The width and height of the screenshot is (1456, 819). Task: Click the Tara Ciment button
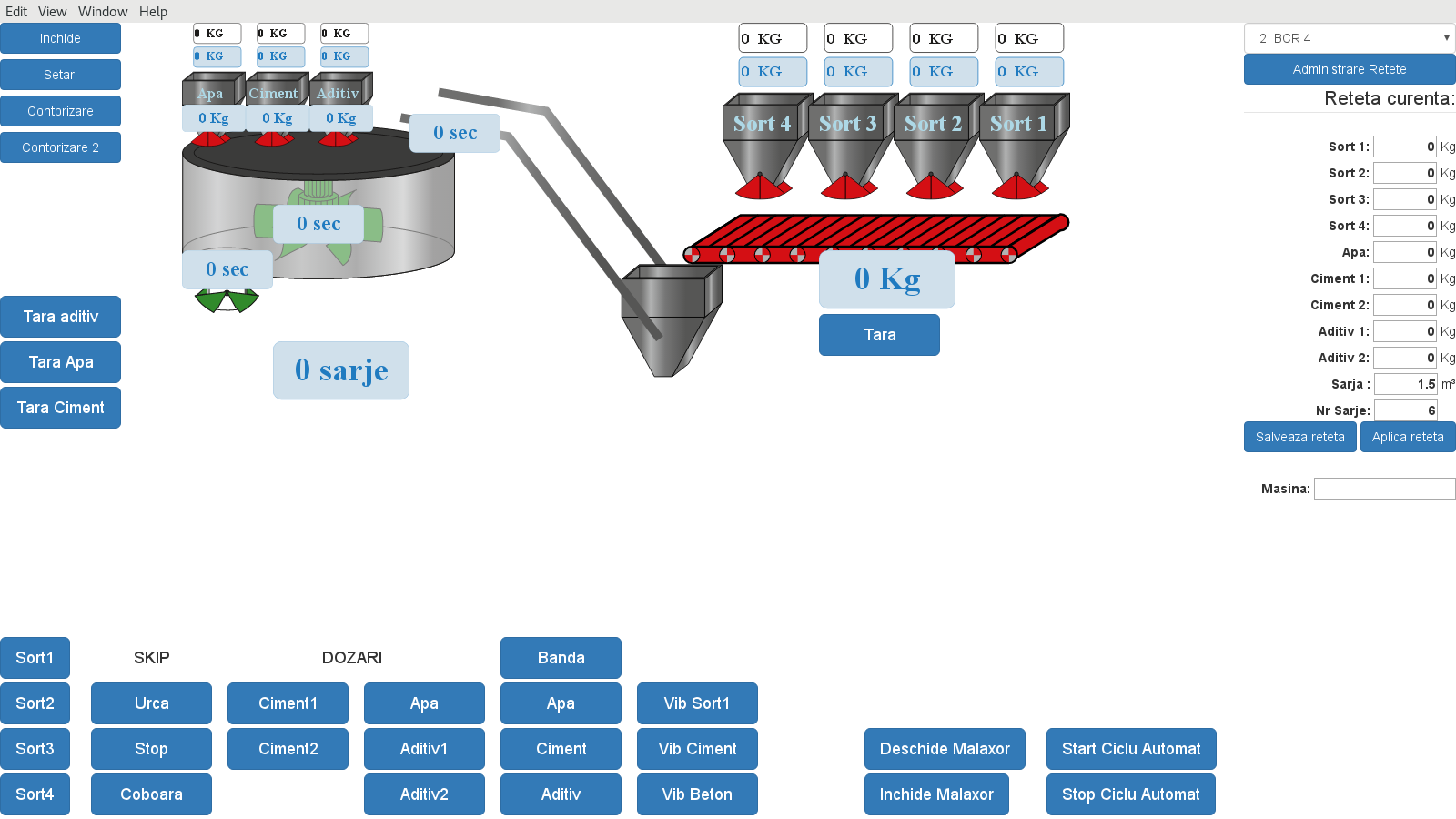(x=60, y=408)
